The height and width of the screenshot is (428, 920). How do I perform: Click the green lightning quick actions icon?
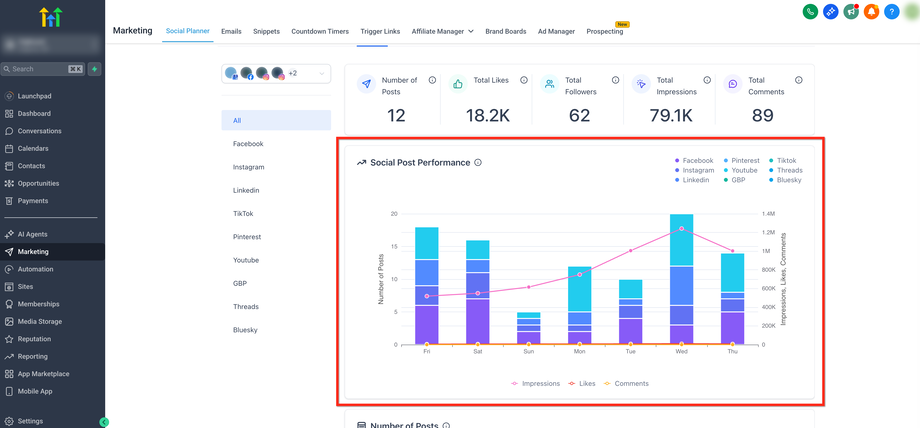pos(94,69)
